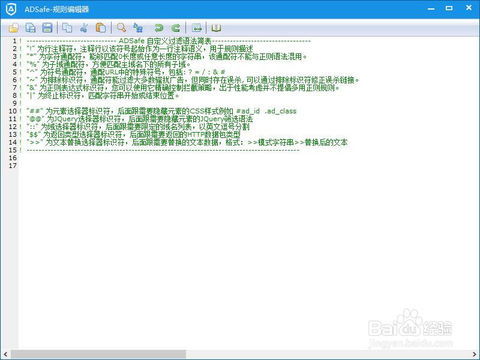Click the import rules toolbar icon
This screenshot has width=480, height=360.
[197, 28]
